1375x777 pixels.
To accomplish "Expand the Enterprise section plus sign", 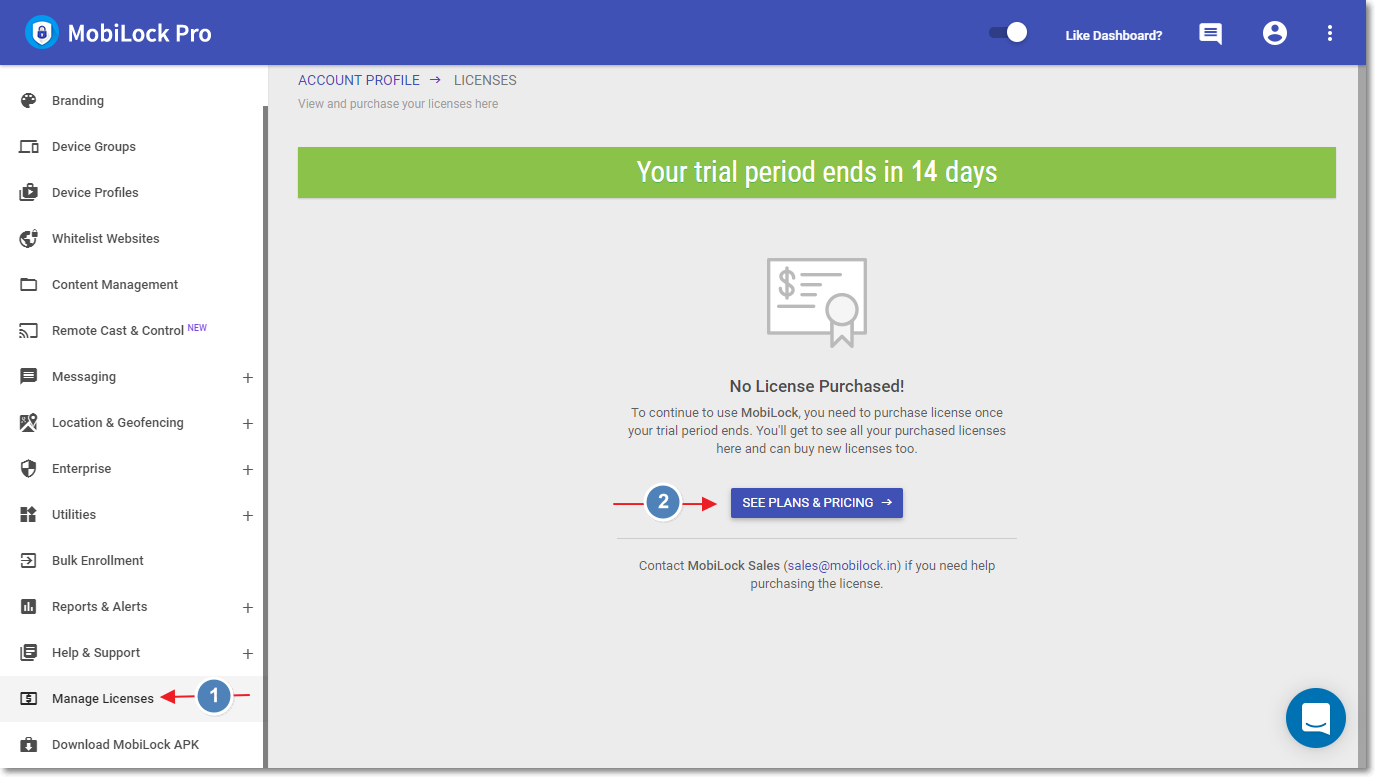I will (x=248, y=470).
